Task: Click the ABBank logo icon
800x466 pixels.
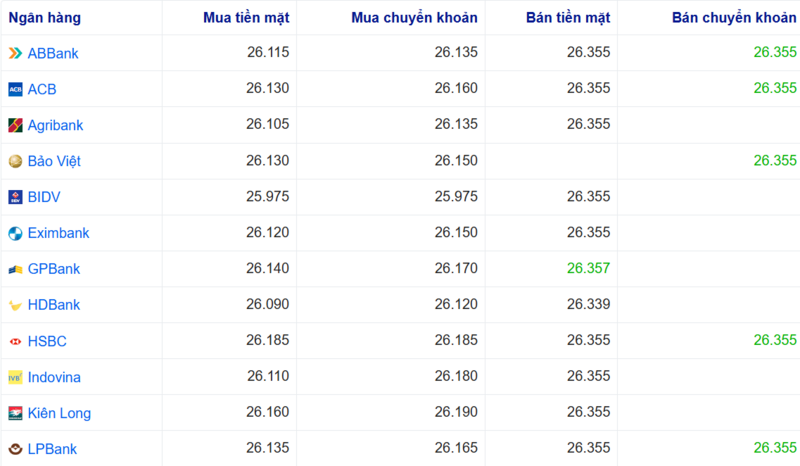Action: (15, 53)
